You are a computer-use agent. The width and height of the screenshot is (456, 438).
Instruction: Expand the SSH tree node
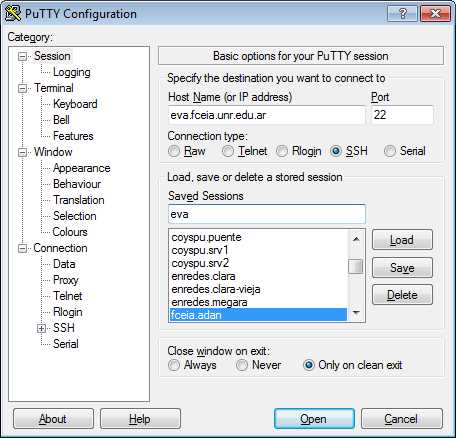click(x=41, y=328)
